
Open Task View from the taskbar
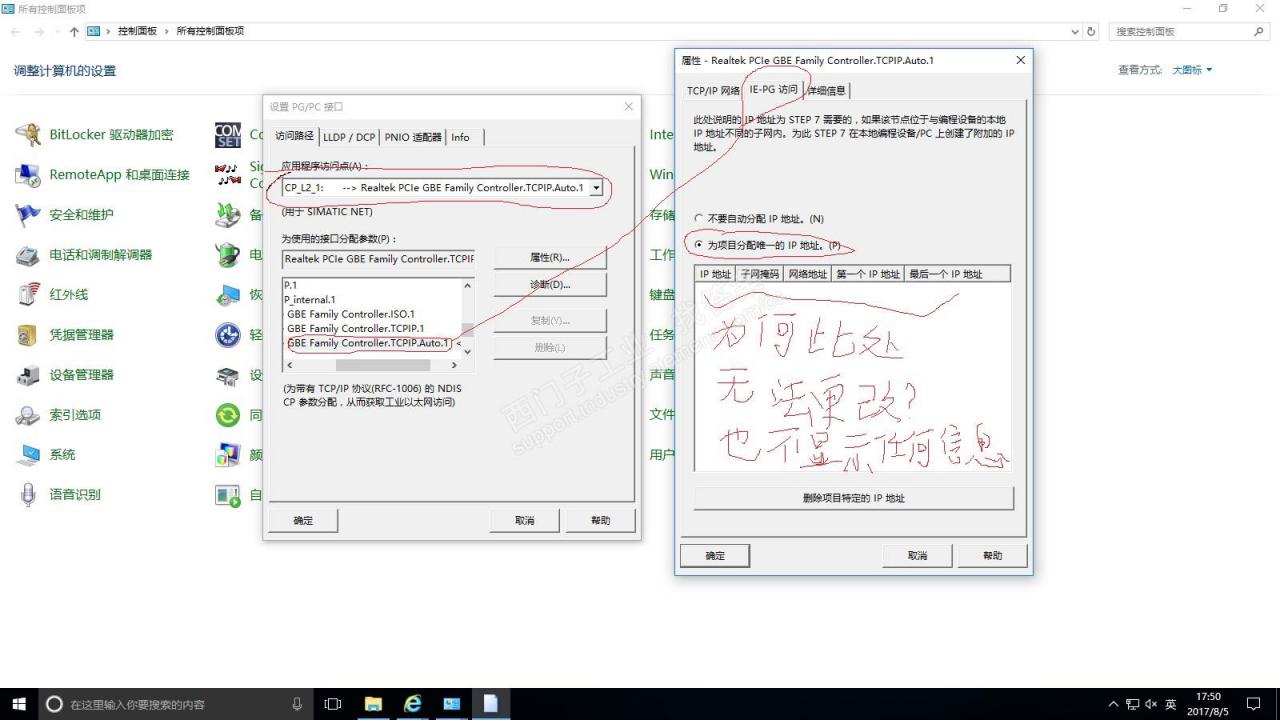pyautogui.click(x=334, y=704)
